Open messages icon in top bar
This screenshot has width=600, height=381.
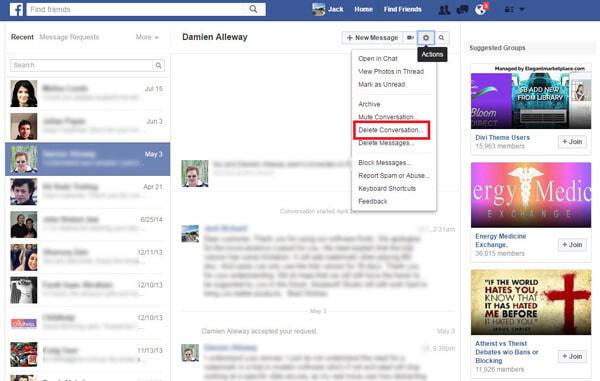click(462, 10)
